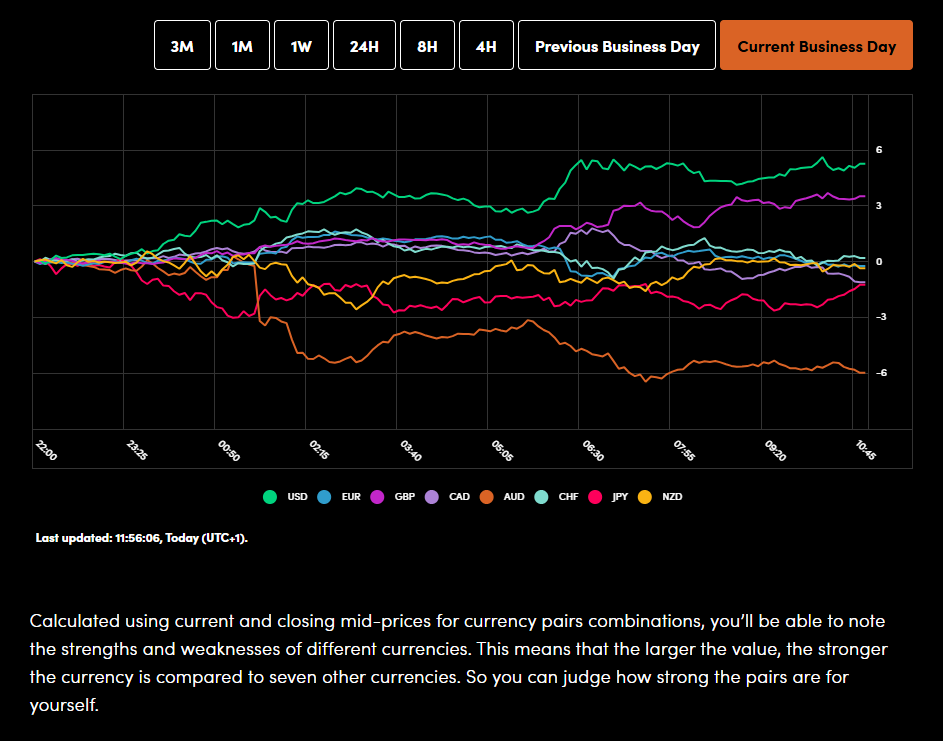Choose the 24H time range
Screen dimensions: 943x741
[364, 46]
